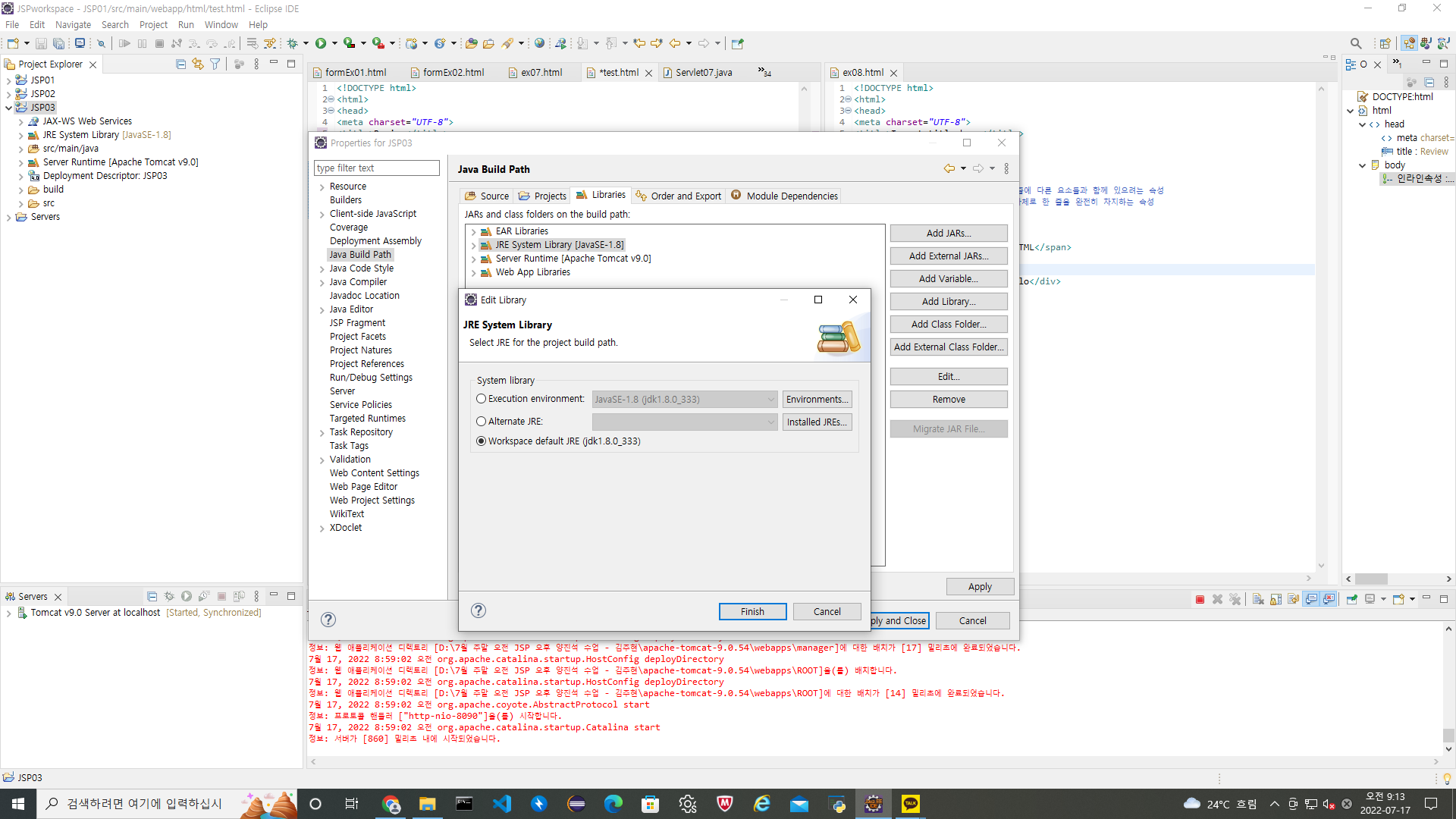Click the Save icon in main toolbar
This screenshot has width=1456, height=819.
[x=41, y=43]
